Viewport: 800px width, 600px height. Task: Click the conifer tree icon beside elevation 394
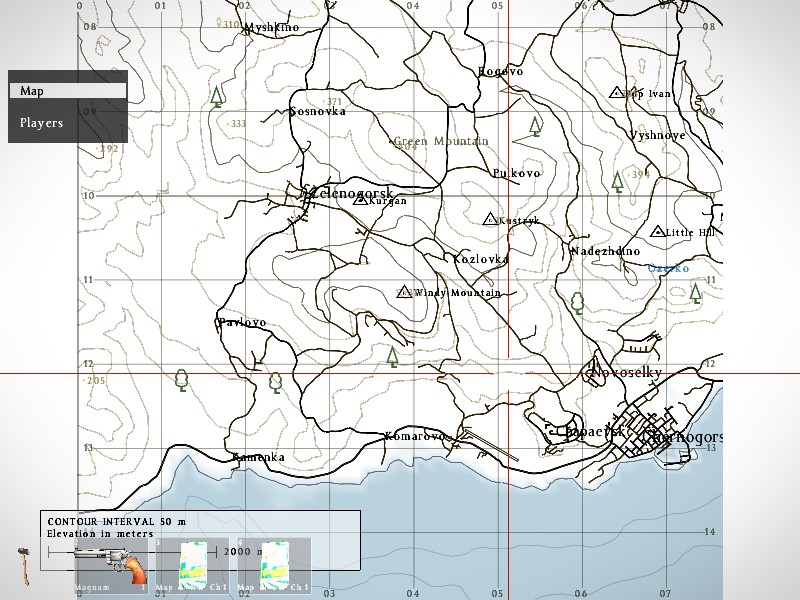[617, 182]
